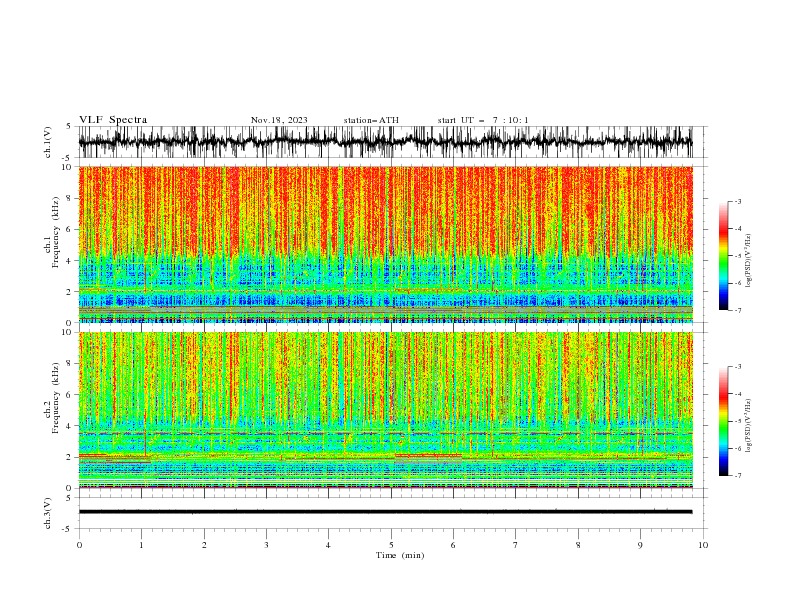Screen dimensions: 792x612
Task: Click the ch.1 spectrogram panel
Action: (385, 244)
